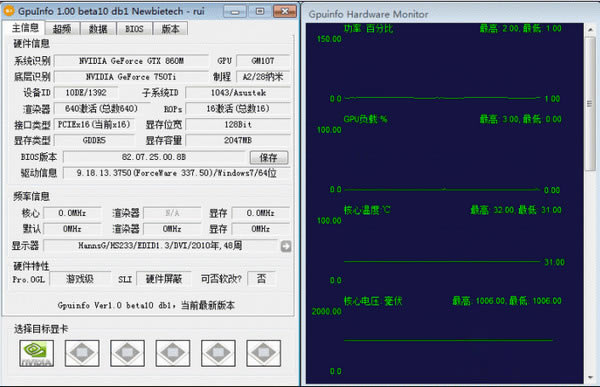The image size is (600, 387).
Task: Click the 渲染器 field 640激活
Action: pyautogui.click(x=101, y=109)
